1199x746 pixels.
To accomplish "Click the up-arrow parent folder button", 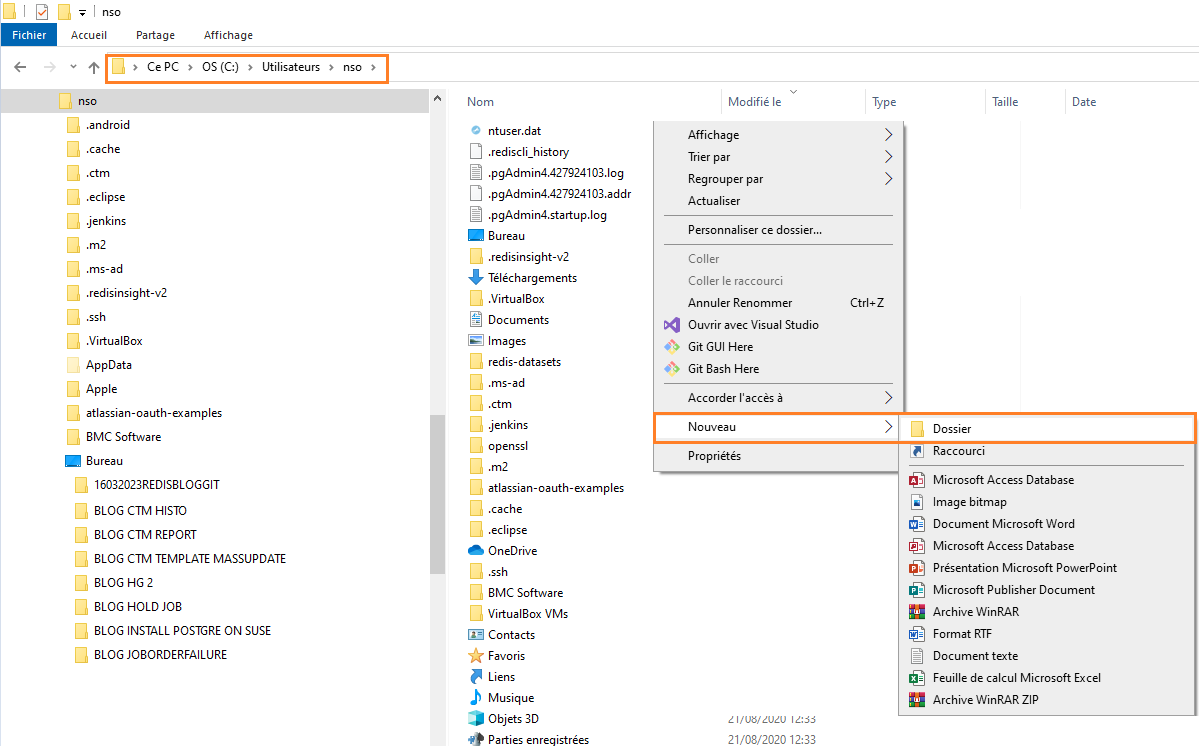I will pos(94,67).
